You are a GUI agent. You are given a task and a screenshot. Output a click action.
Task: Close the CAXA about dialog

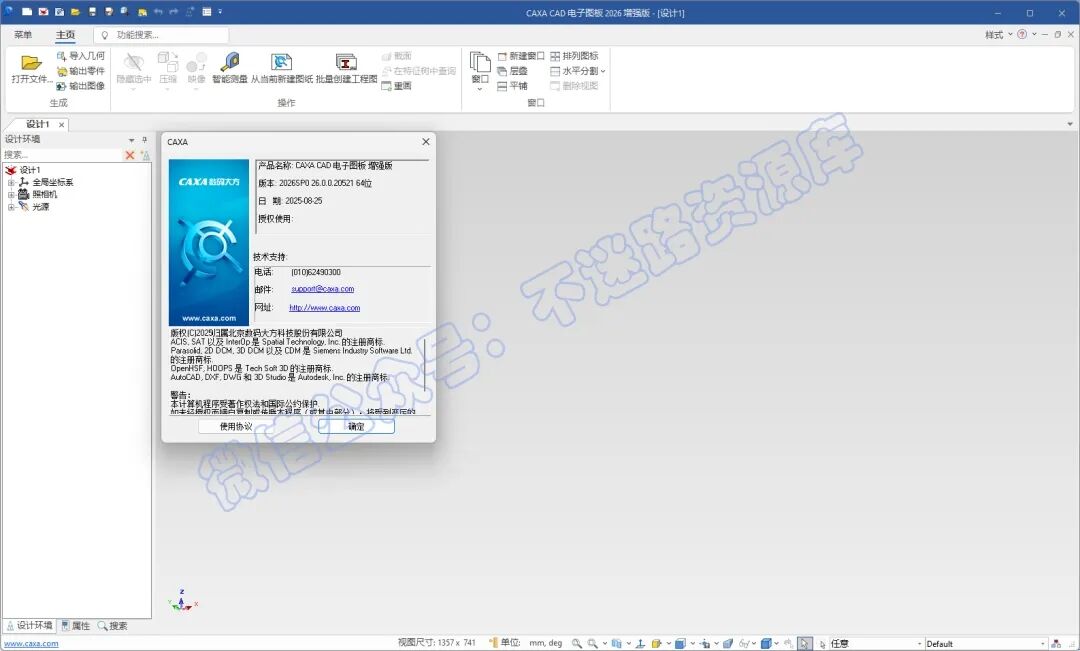[x=426, y=141]
